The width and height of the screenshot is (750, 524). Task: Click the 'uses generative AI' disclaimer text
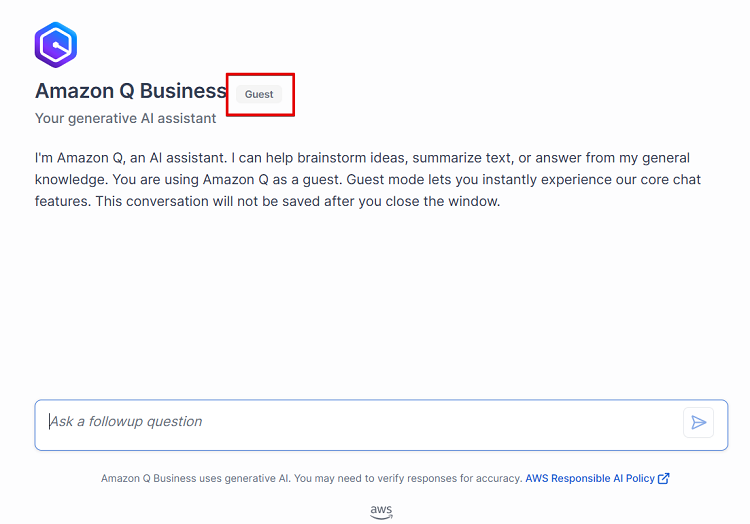tap(244, 478)
